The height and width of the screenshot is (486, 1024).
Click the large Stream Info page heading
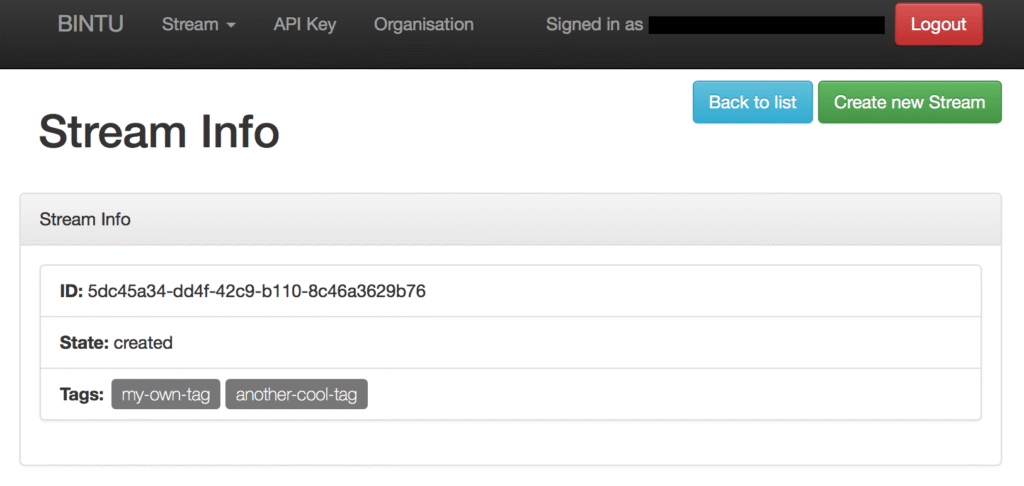pyautogui.click(x=158, y=132)
